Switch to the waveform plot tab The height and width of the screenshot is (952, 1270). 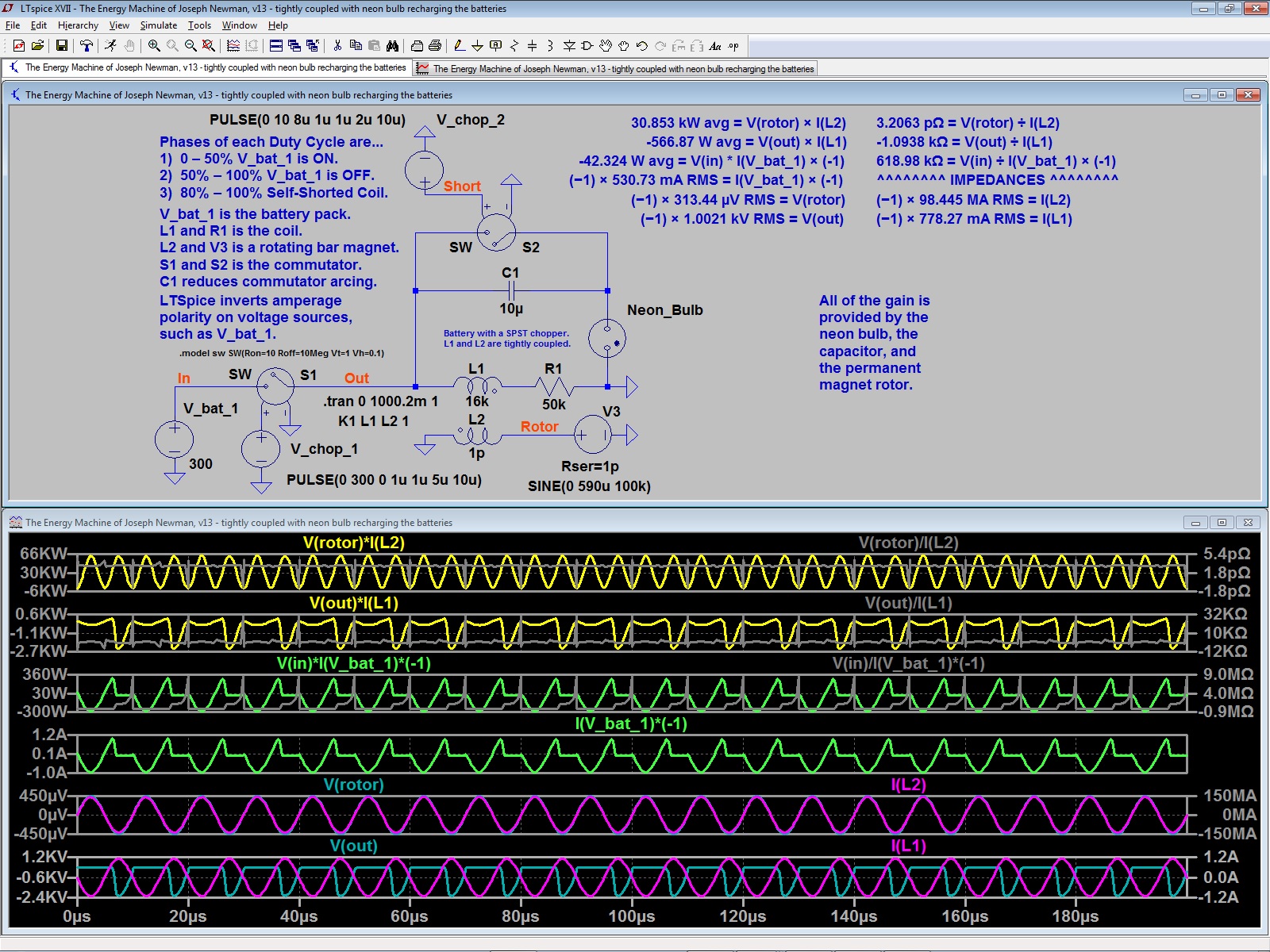coord(616,69)
